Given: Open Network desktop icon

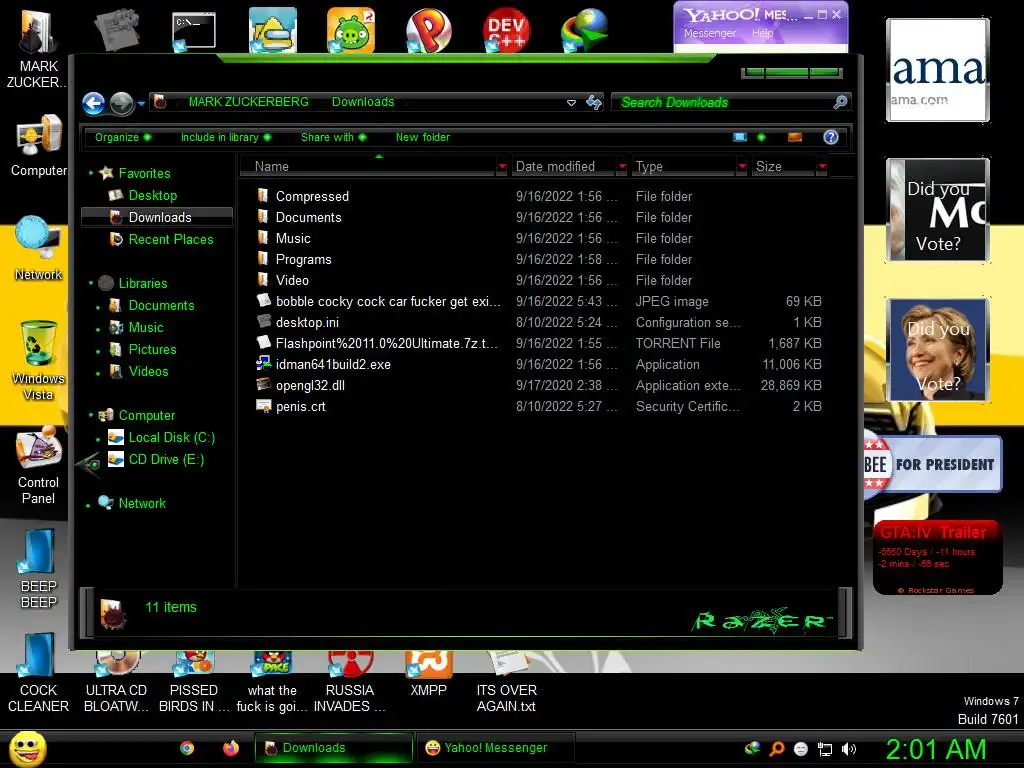Looking at the screenshot, I should 38,248.
